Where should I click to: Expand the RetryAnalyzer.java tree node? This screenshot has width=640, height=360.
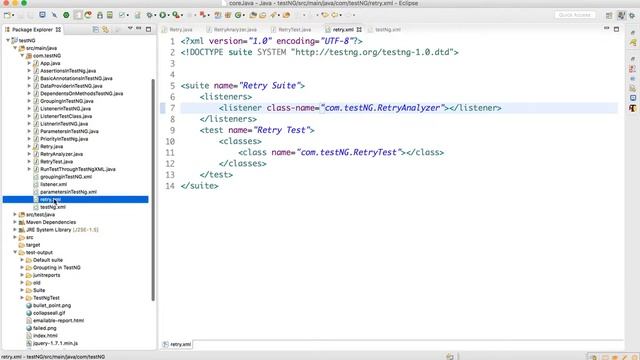point(29,154)
